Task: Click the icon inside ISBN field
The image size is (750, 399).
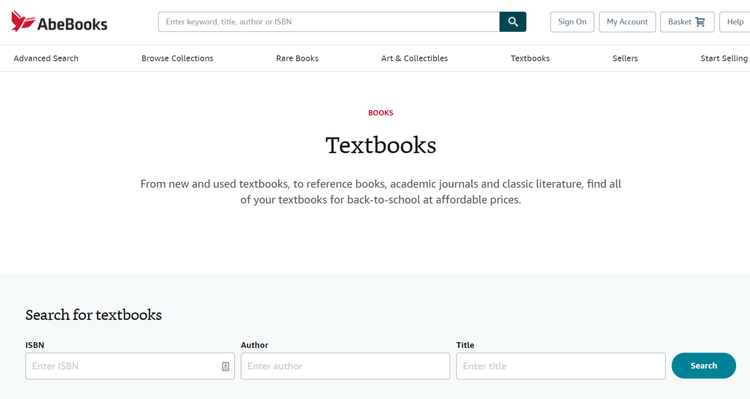Action: coord(225,366)
